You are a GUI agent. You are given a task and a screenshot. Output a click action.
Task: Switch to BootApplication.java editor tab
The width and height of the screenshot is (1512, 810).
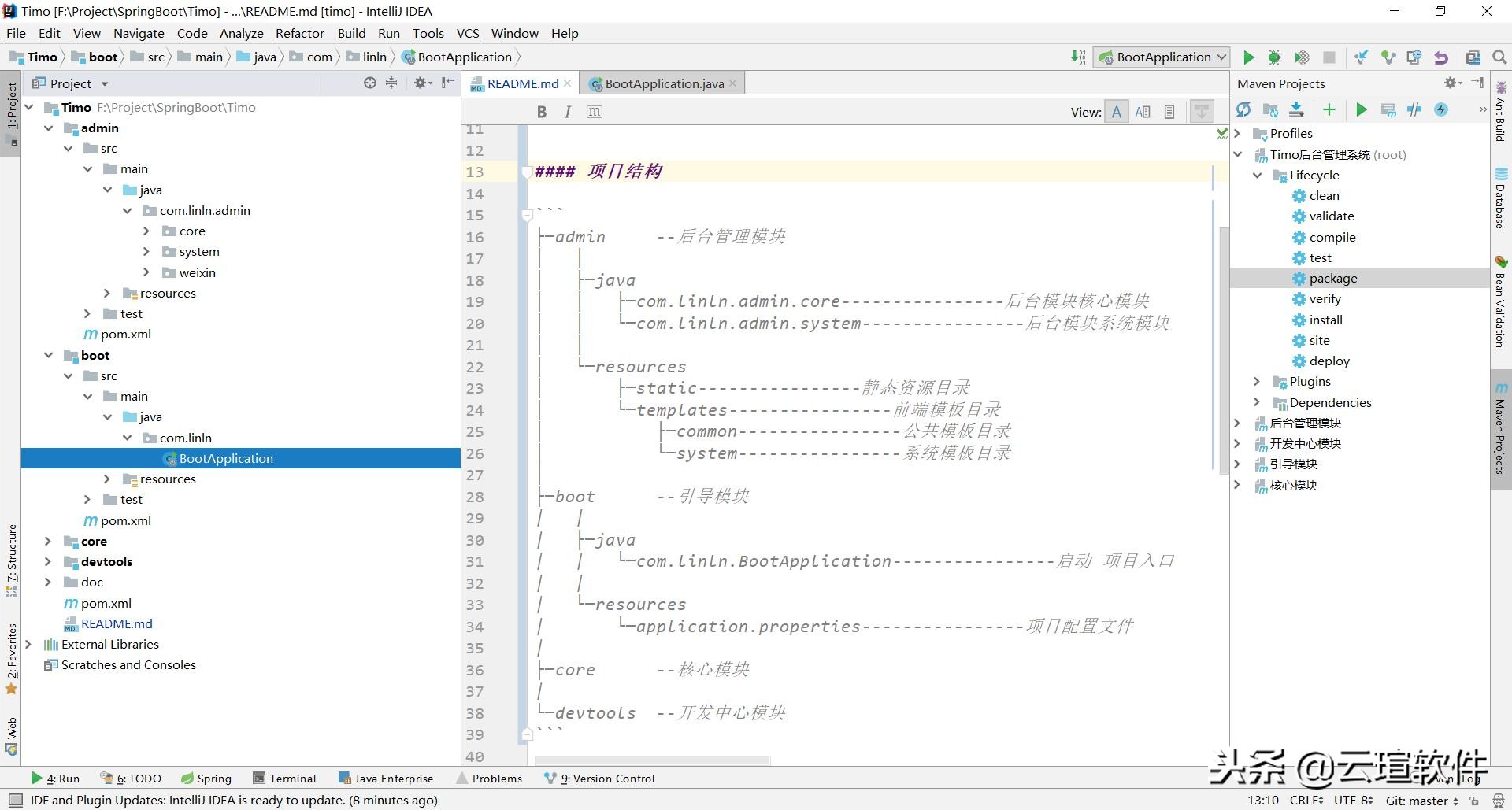click(664, 83)
